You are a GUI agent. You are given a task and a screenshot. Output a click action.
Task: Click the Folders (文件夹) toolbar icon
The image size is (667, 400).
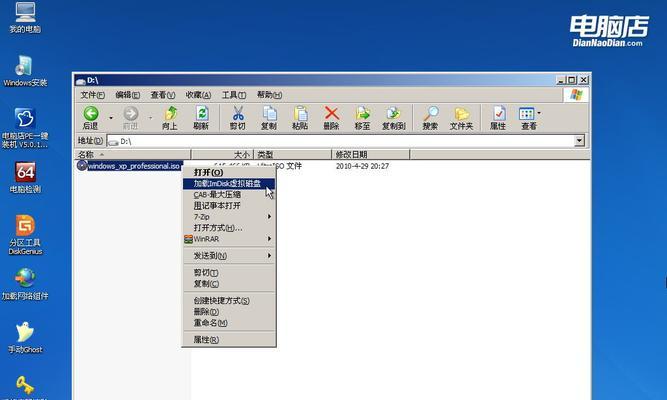pyautogui.click(x=461, y=114)
